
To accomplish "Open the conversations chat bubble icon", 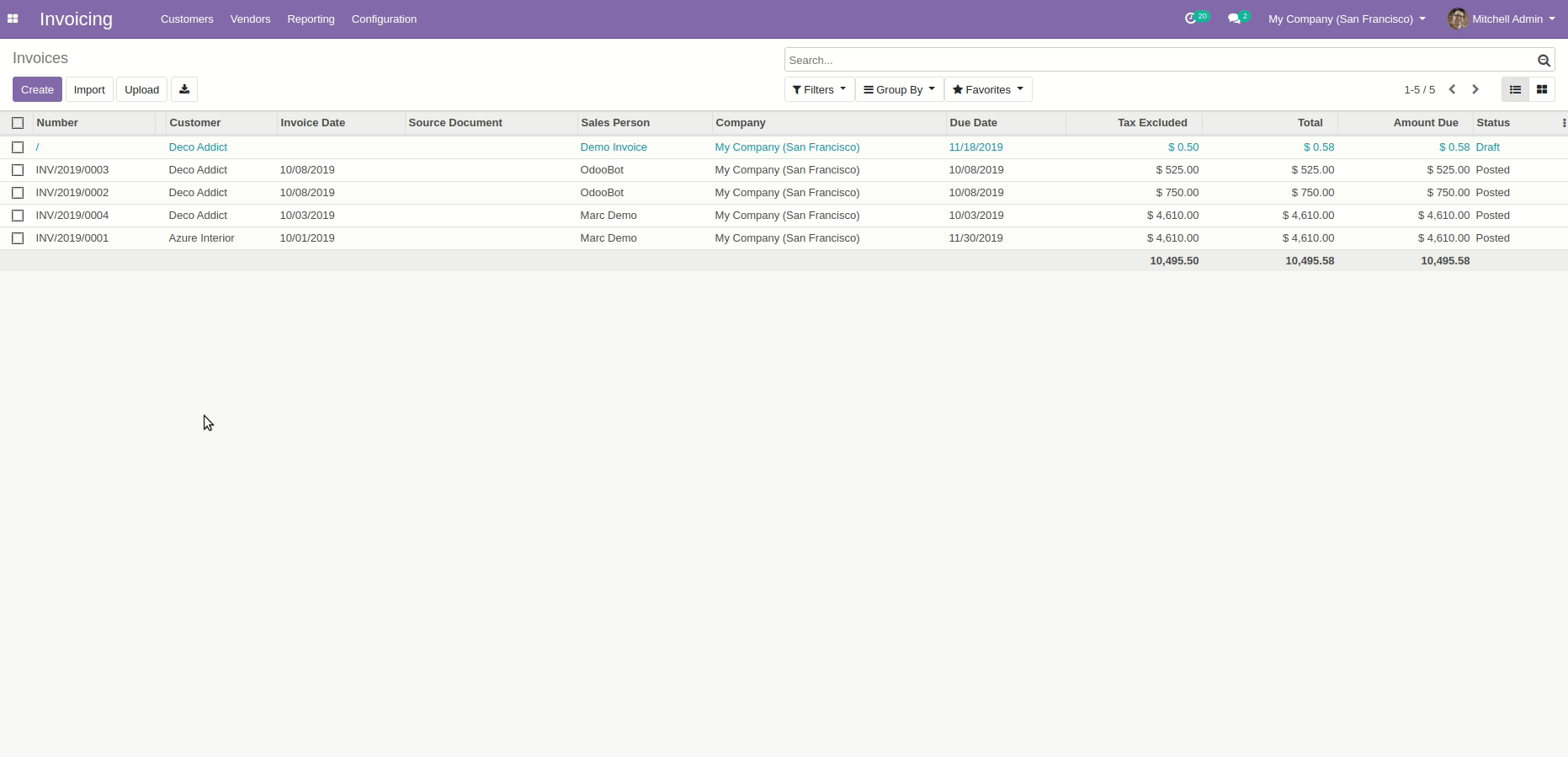I will [1234, 19].
